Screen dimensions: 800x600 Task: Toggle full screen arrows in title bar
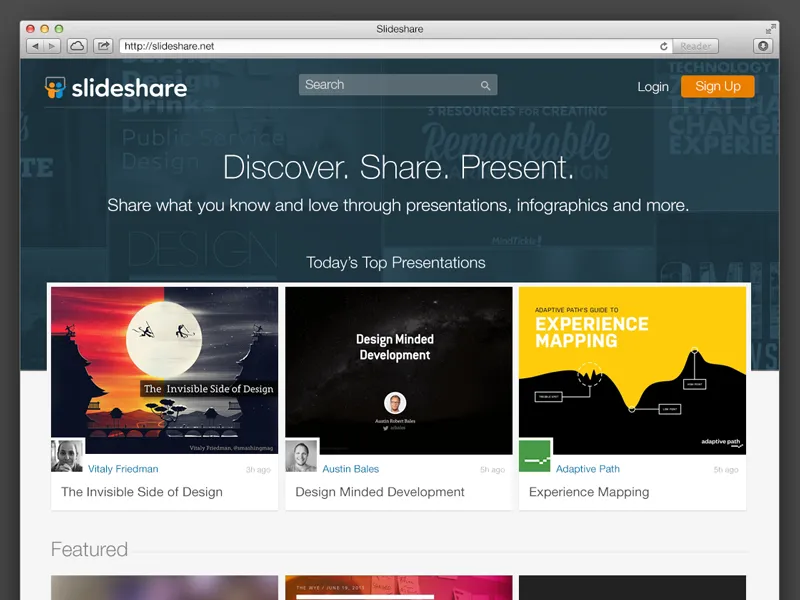[x=770, y=29]
